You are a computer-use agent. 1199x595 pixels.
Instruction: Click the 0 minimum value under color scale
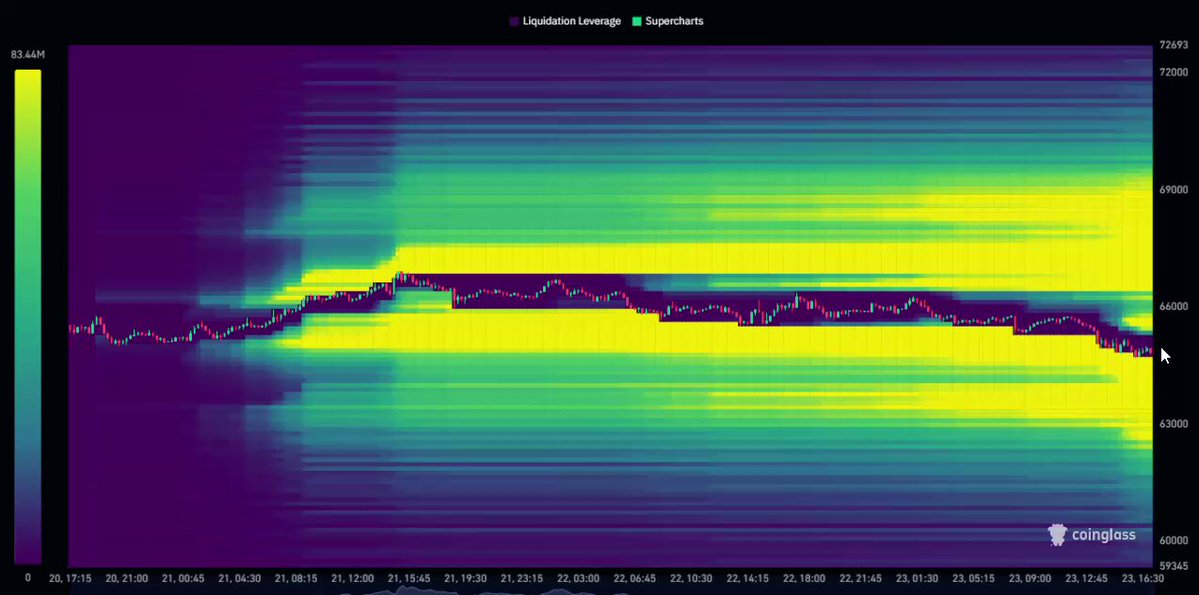(28, 577)
